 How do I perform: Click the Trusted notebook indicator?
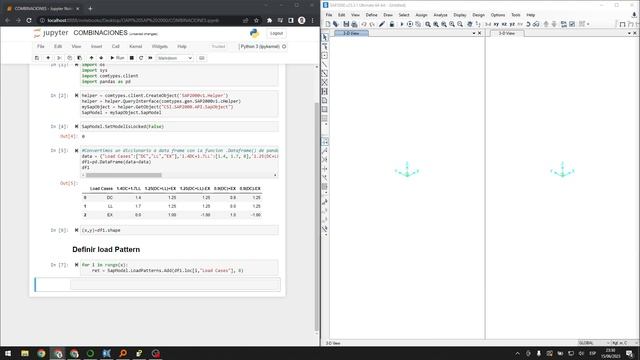[218, 47]
